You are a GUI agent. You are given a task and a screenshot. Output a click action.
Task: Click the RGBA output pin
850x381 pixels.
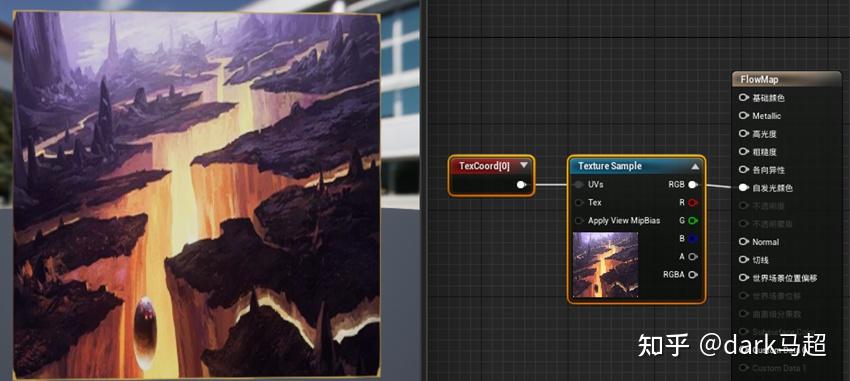pos(692,275)
